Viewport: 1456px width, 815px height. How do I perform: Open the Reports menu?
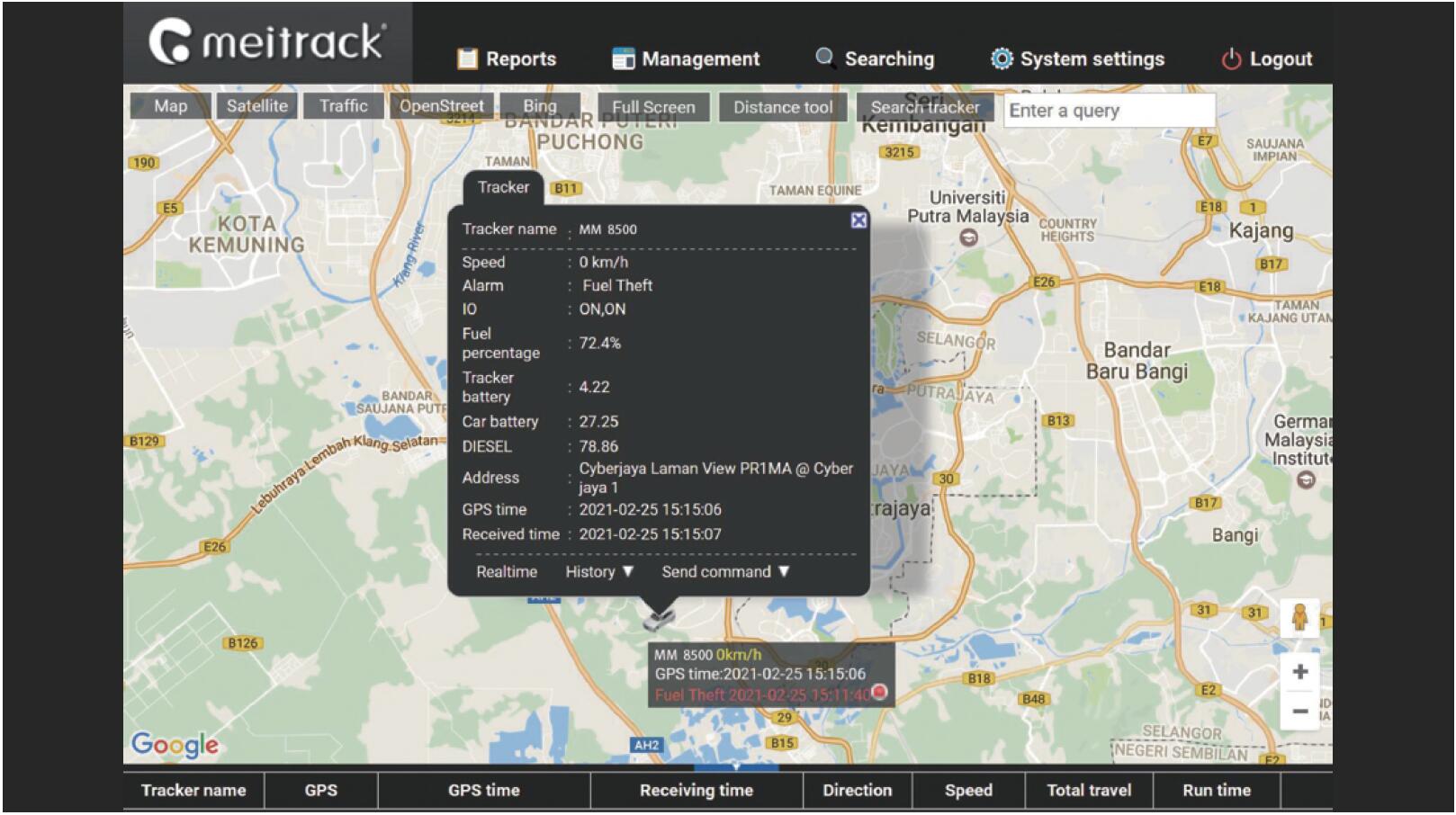[x=507, y=59]
